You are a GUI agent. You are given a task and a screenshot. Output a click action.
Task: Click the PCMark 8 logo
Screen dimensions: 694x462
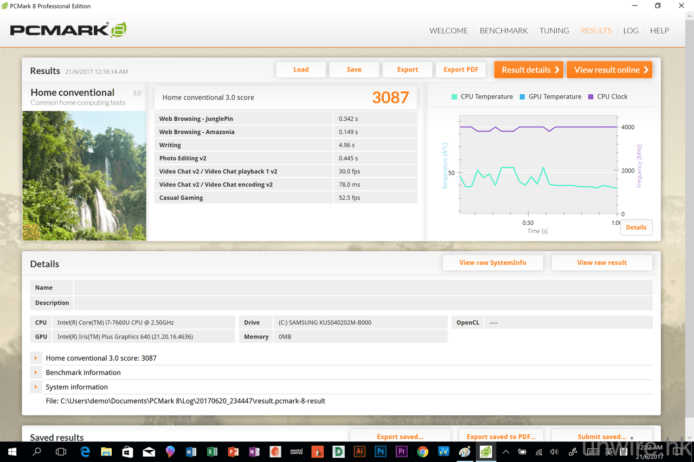(68, 30)
